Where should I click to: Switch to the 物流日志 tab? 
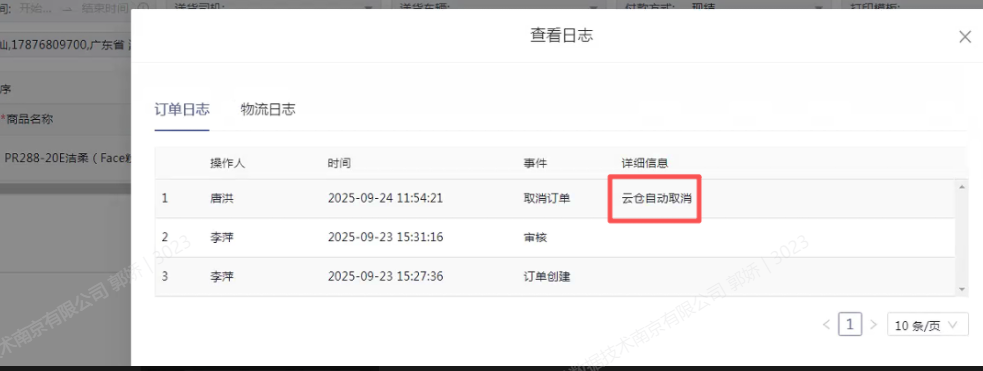click(268, 110)
